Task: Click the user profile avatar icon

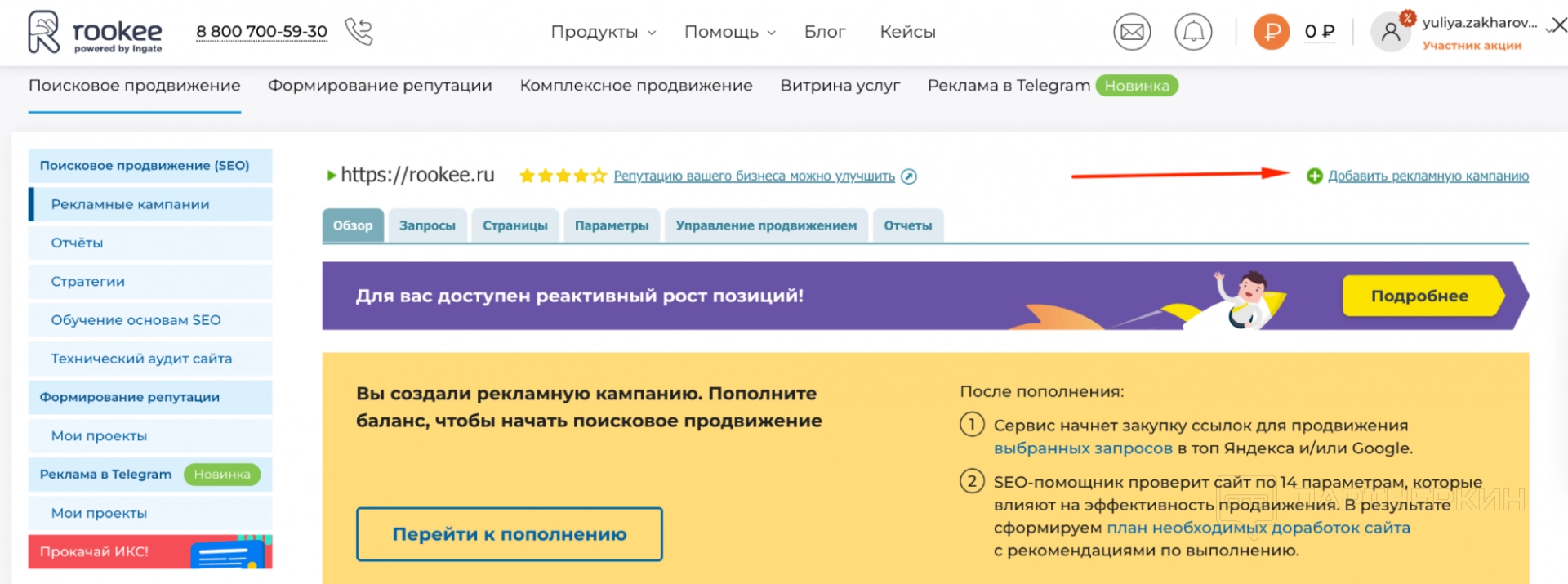Action: click(x=1390, y=32)
